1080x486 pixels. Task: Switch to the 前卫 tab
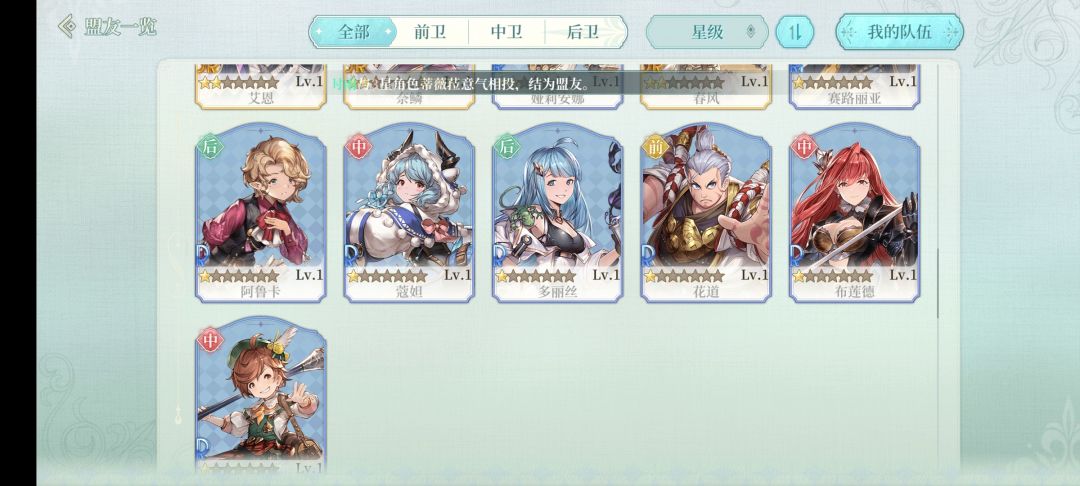pos(430,32)
